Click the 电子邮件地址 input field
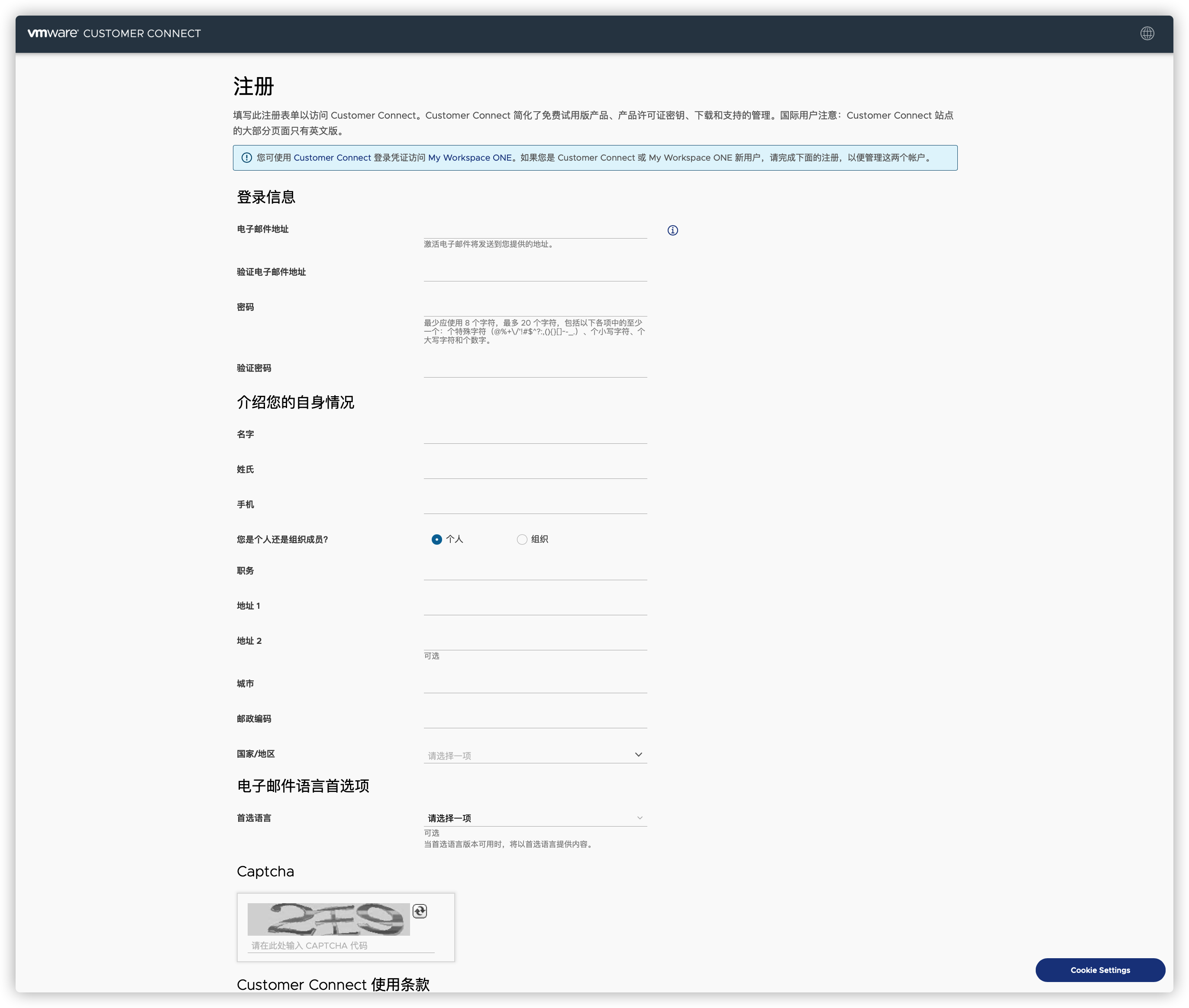 point(534,230)
